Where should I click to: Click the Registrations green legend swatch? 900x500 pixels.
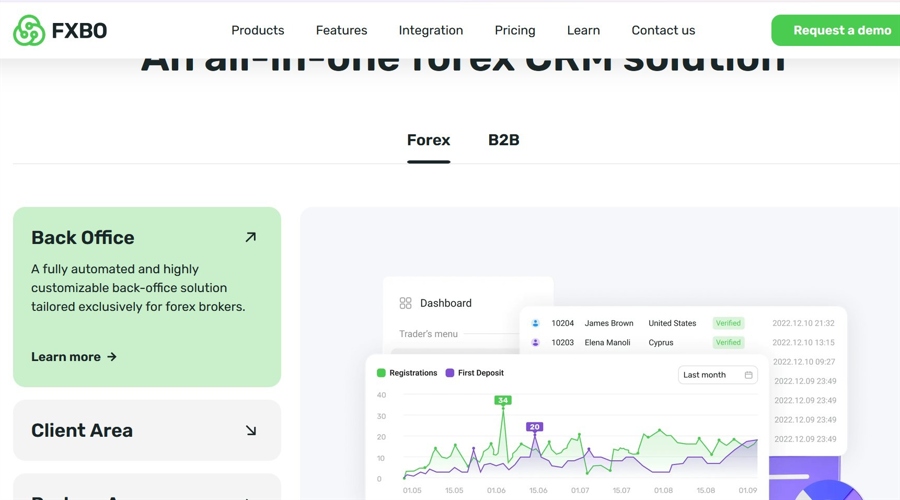coord(381,373)
